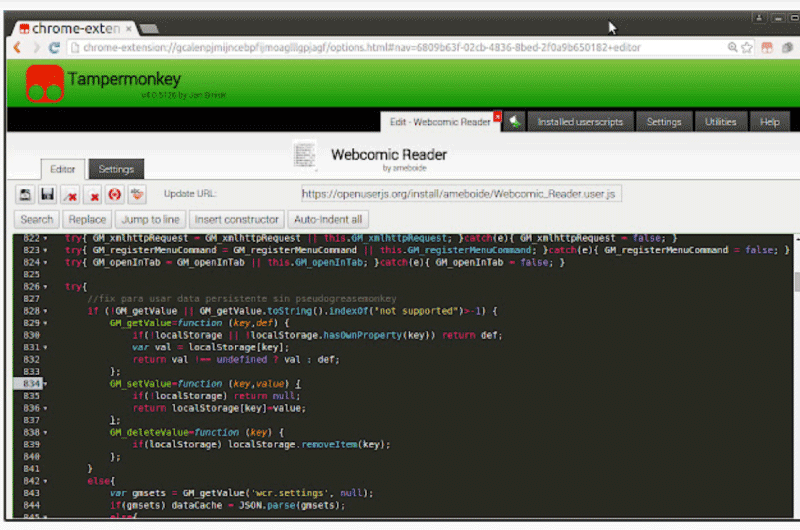This screenshot has width=800, height=530.
Task: Collapse code fold at line 828
Action: [x=45, y=311]
